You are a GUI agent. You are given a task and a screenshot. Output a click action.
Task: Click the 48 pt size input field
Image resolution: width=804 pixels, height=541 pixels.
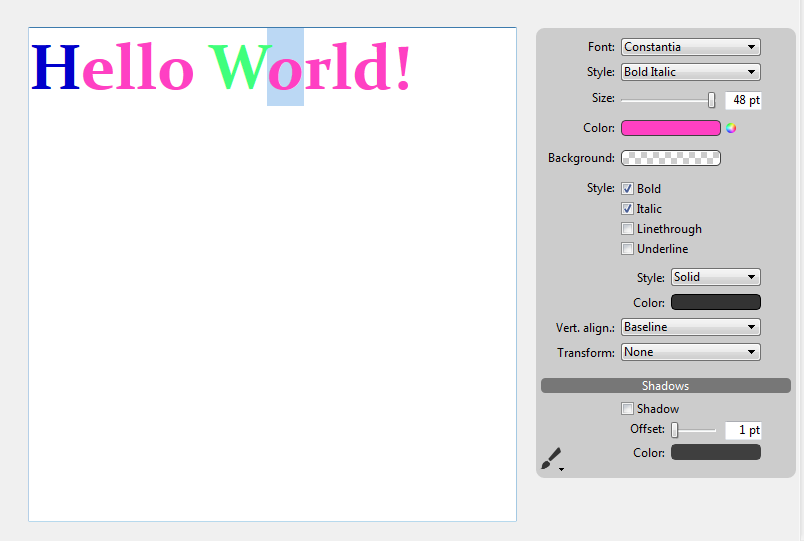tap(743, 100)
